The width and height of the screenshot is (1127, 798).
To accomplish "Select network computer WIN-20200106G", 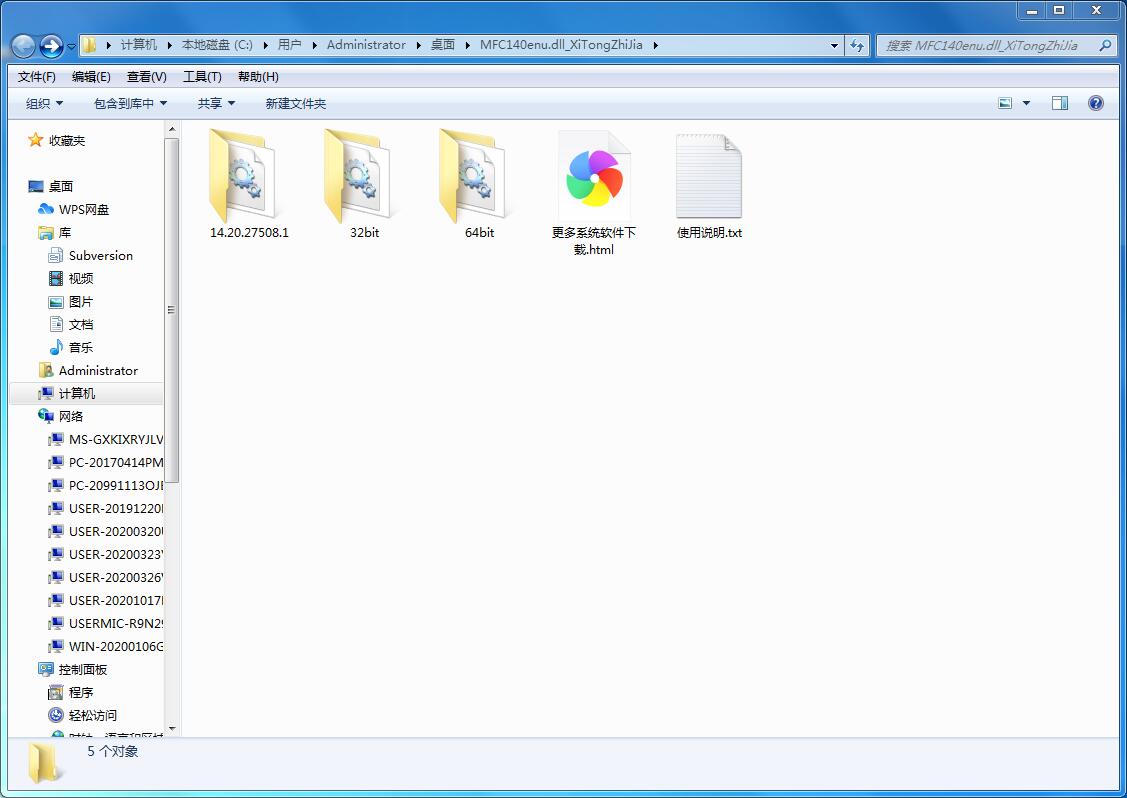I will click(116, 646).
